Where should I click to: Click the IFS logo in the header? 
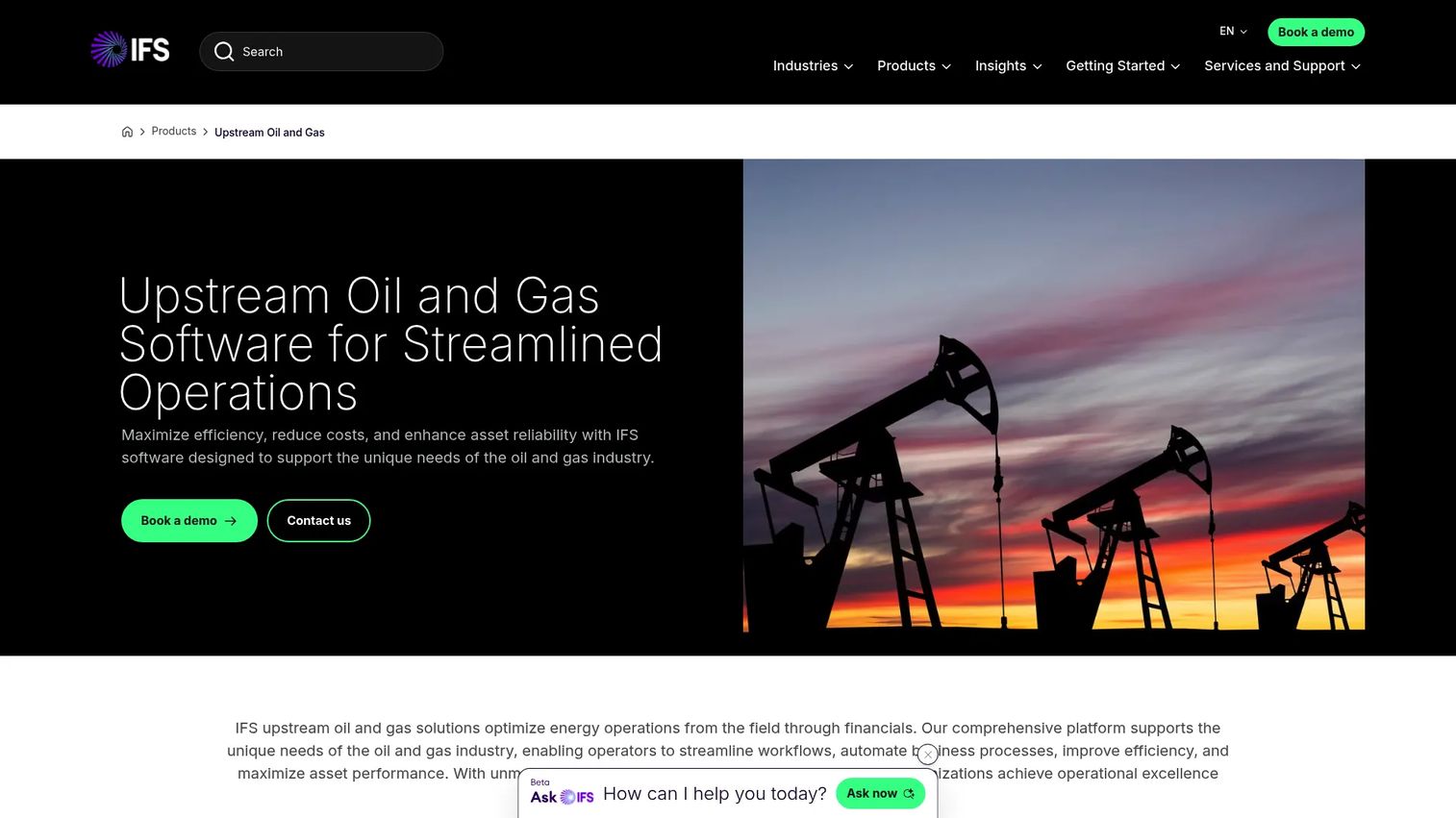click(130, 50)
